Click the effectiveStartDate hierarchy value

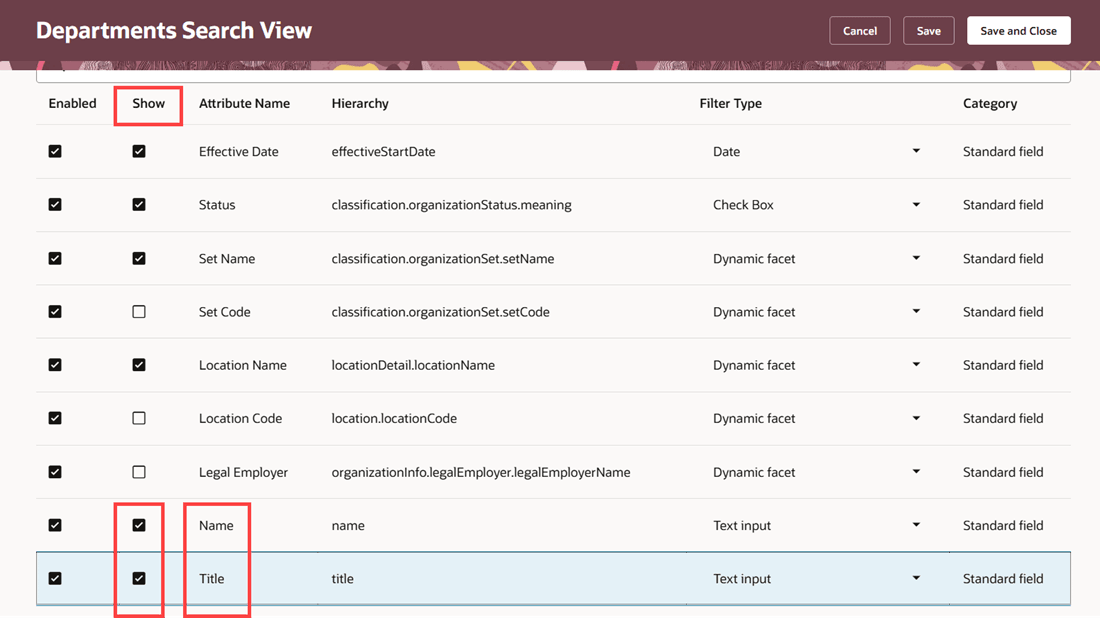tap(383, 152)
